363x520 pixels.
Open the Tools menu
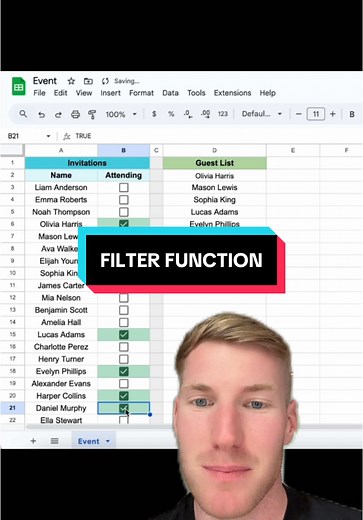tap(196, 93)
